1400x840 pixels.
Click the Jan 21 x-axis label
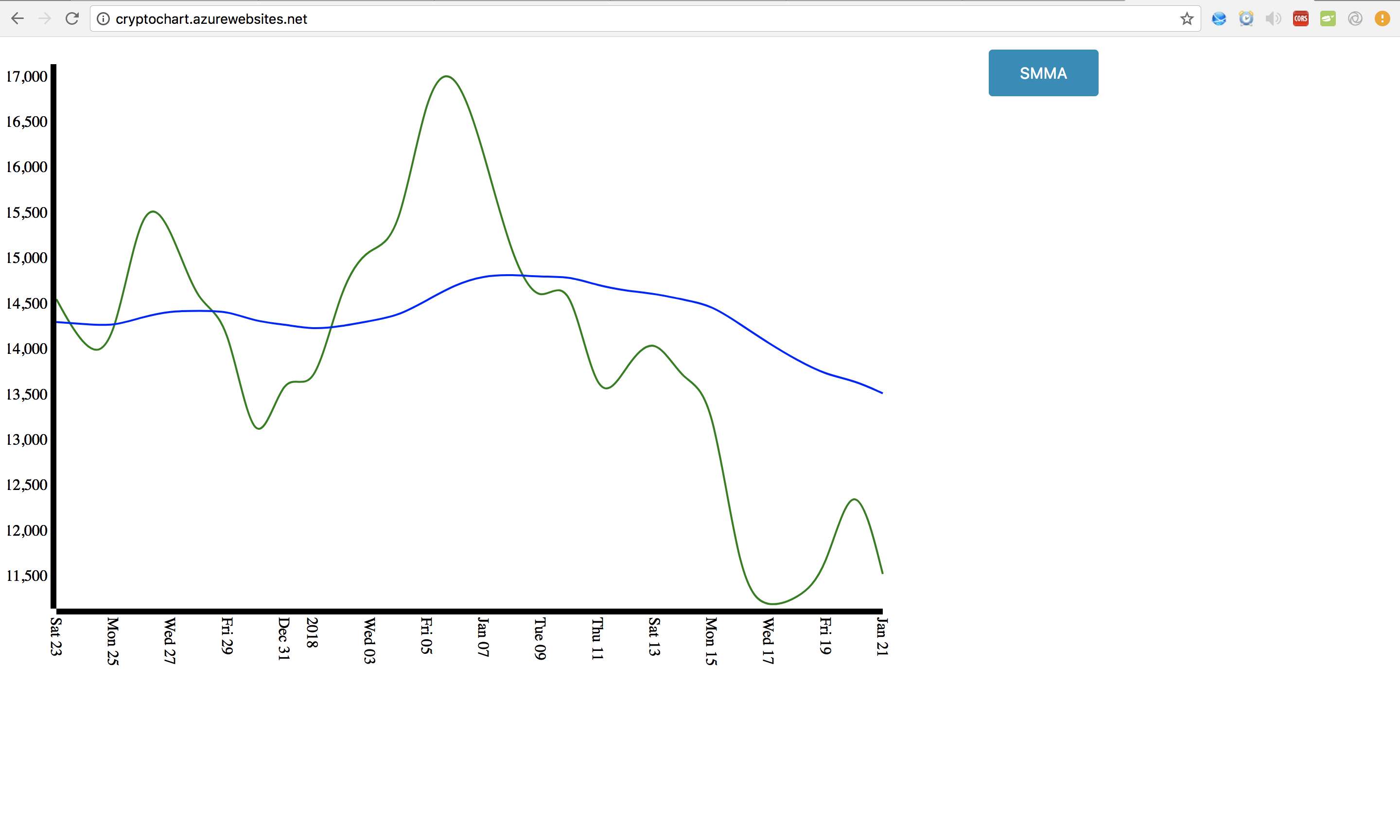tap(882, 637)
